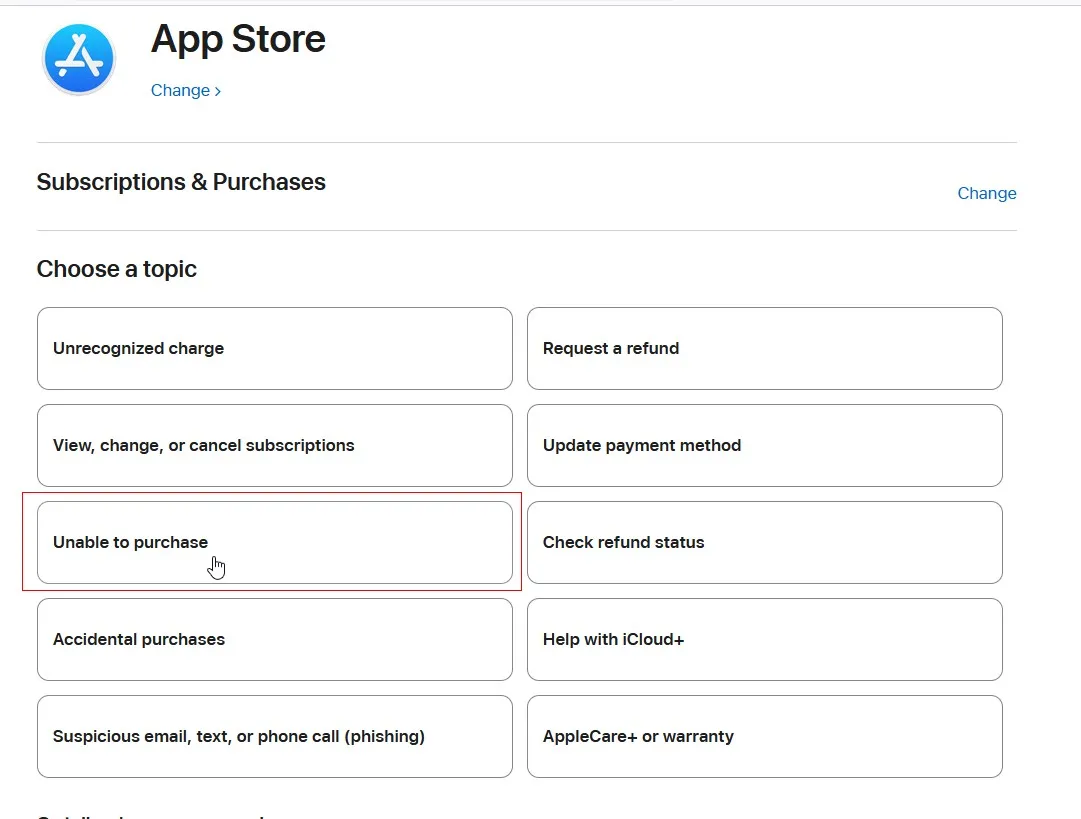Select the Unrecognized charge topic
This screenshot has height=819, width=1081.
(274, 348)
